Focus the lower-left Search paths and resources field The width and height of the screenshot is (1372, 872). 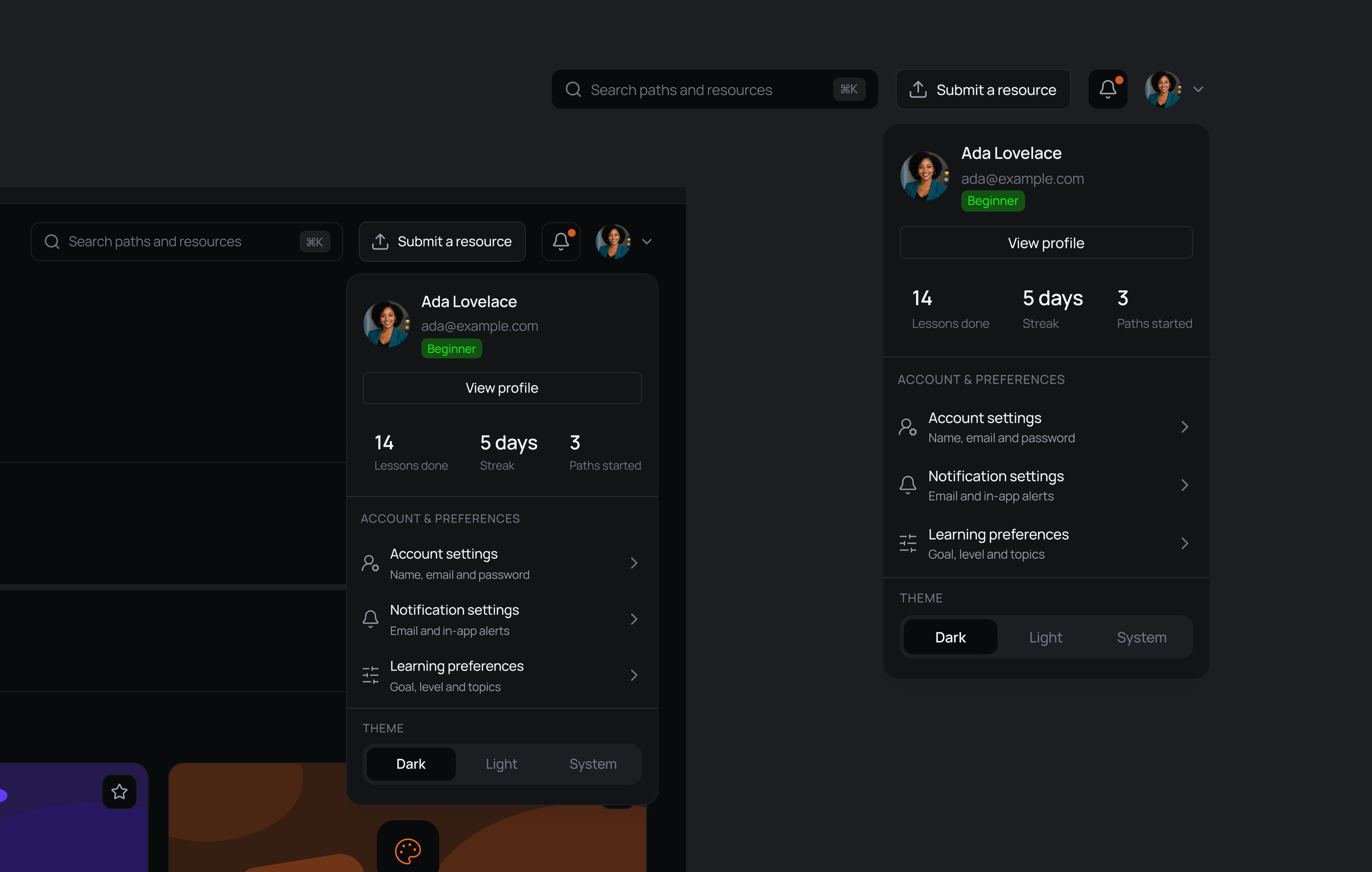187,241
